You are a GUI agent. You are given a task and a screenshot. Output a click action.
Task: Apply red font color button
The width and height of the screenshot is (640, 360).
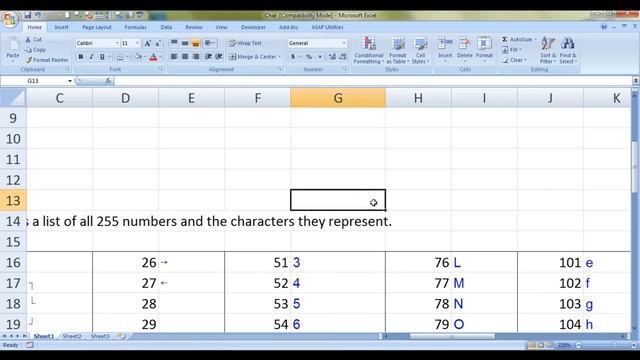tap(153, 57)
